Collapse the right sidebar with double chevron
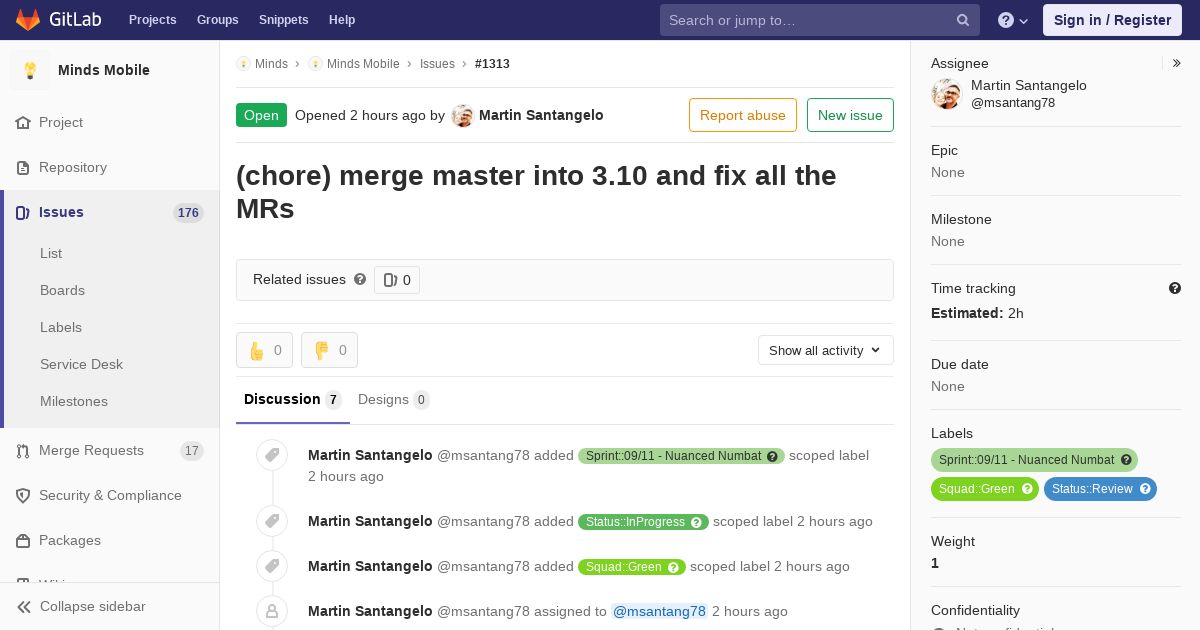The image size is (1200, 630). pos(1177,63)
